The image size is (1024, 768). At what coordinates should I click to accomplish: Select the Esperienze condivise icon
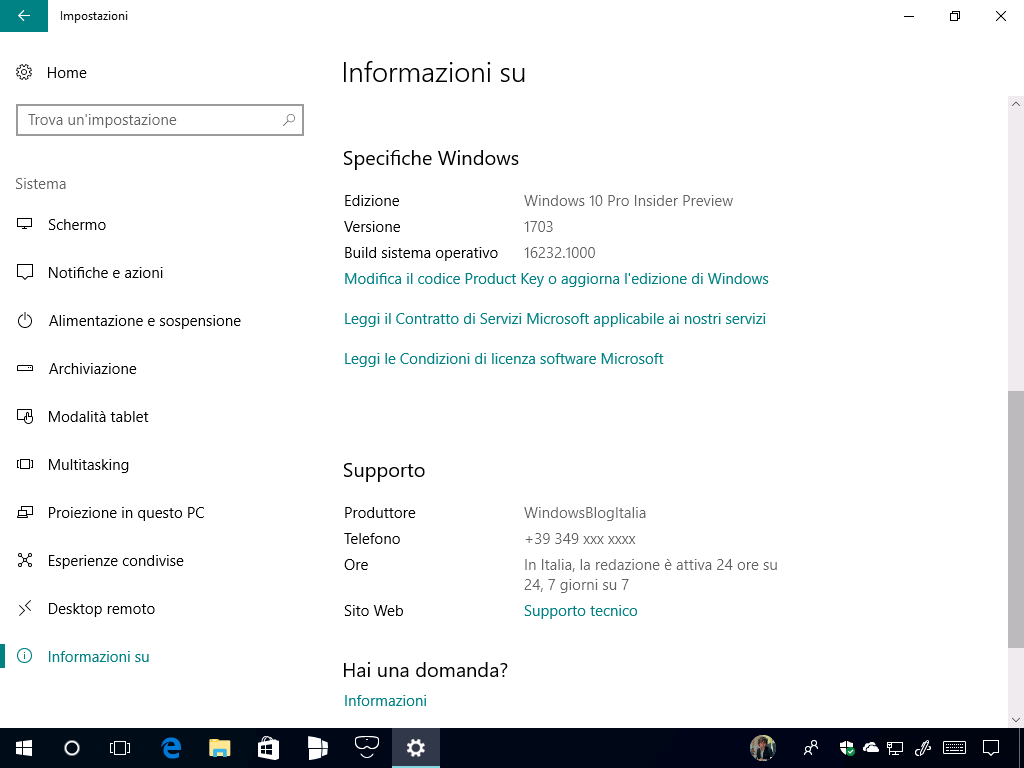coord(24,560)
